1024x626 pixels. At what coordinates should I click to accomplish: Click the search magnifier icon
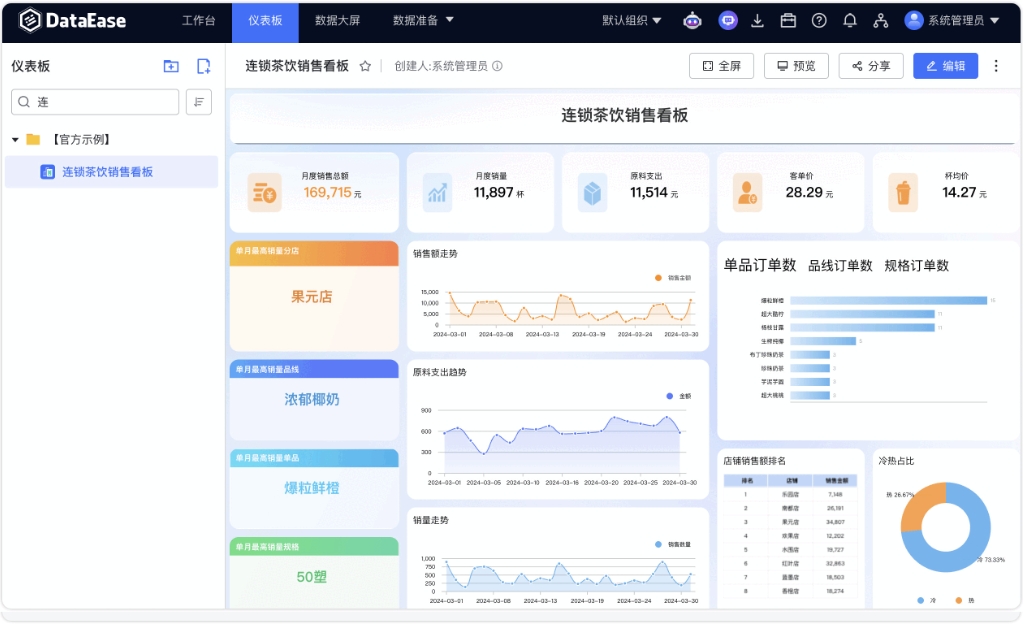[x=24, y=102]
